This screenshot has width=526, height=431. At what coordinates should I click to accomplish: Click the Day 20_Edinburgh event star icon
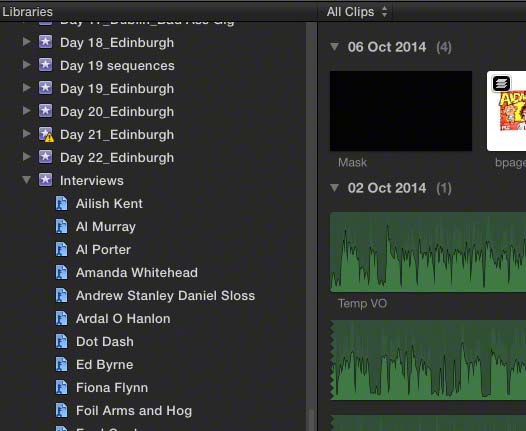tap(46, 111)
